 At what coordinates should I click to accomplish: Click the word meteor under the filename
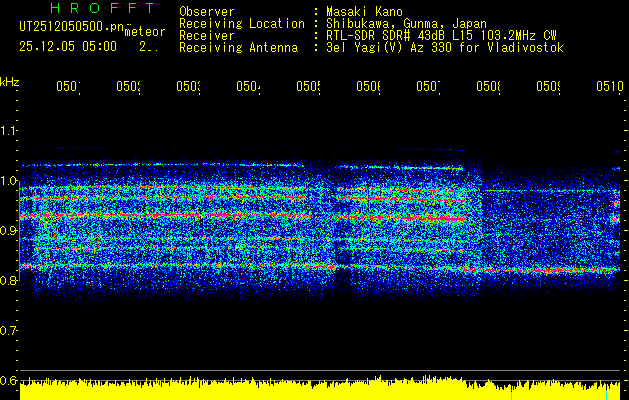click(145, 32)
